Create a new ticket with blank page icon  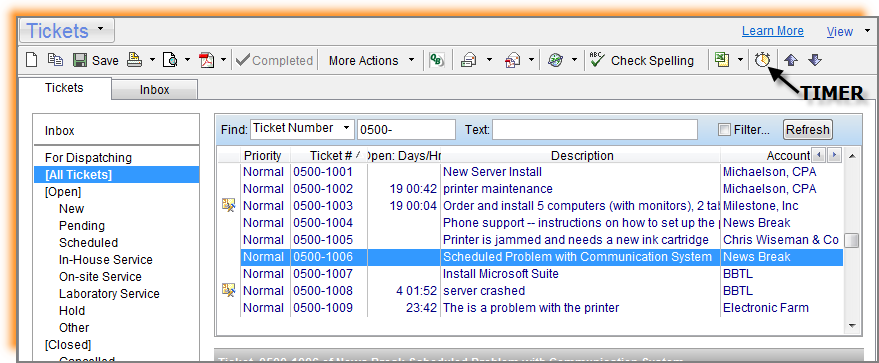coord(32,60)
